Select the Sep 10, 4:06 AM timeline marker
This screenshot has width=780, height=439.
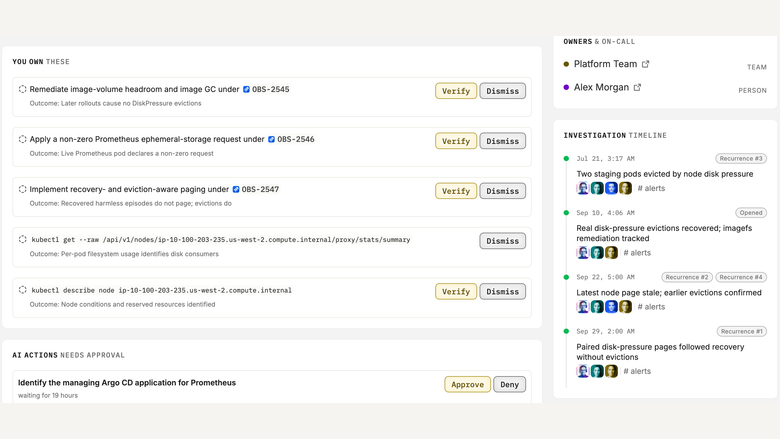tap(566, 213)
